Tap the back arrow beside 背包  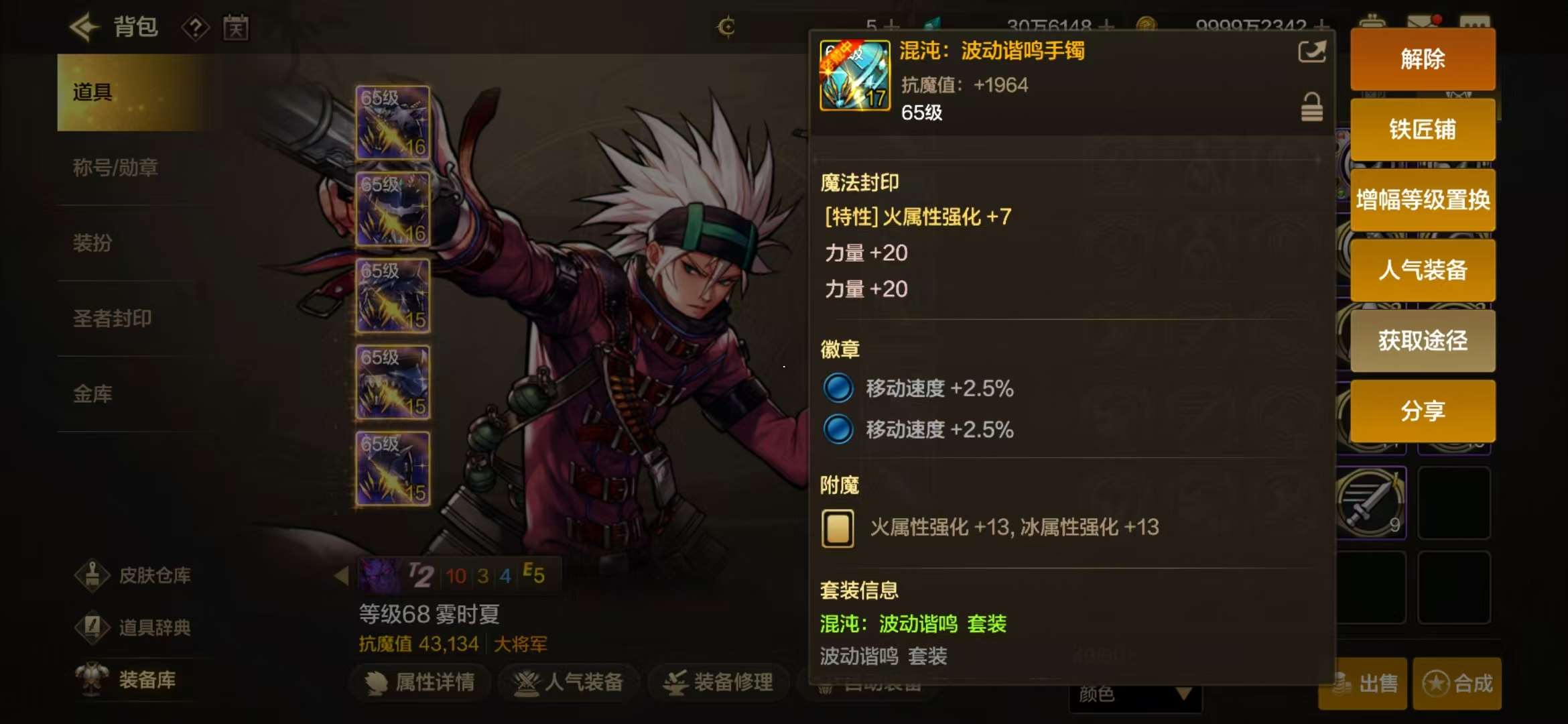pyautogui.click(x=84, y=27)
